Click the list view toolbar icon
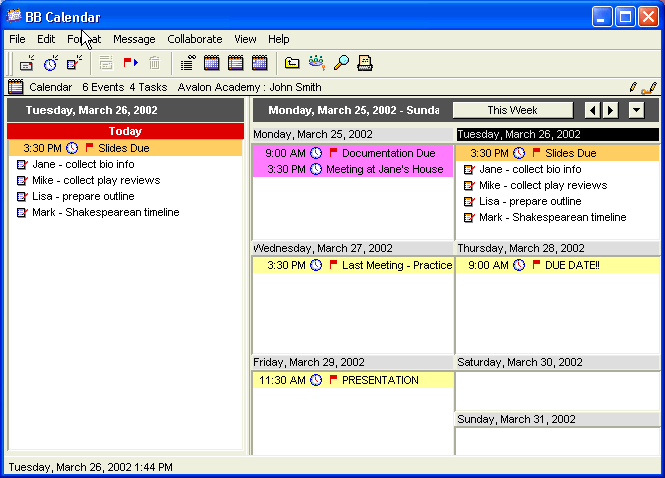 (188, 63)
